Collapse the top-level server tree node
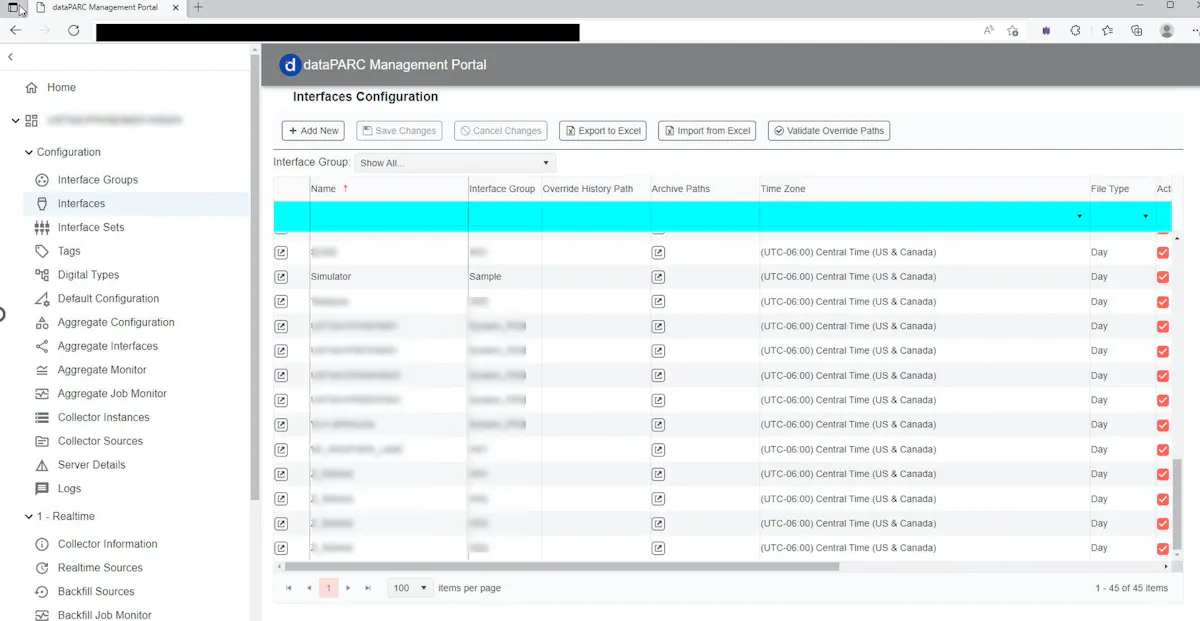This screenshot has height=621, width=1200. [15, 121]
